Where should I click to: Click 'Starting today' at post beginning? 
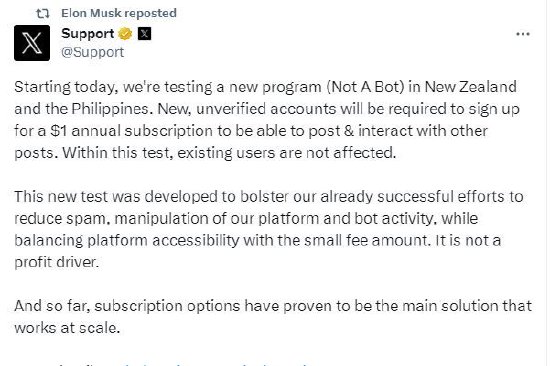click(x=66, y=87)
